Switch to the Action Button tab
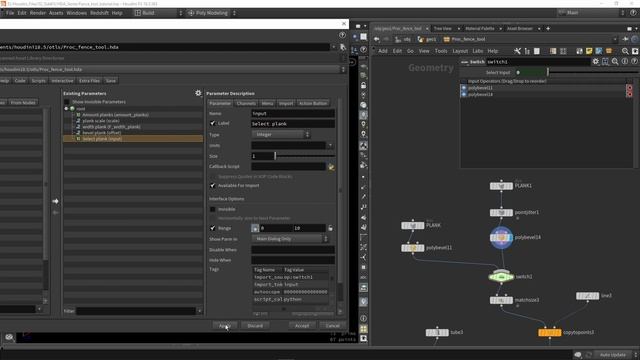Viewport: 640px width, 360px height. 313,103
